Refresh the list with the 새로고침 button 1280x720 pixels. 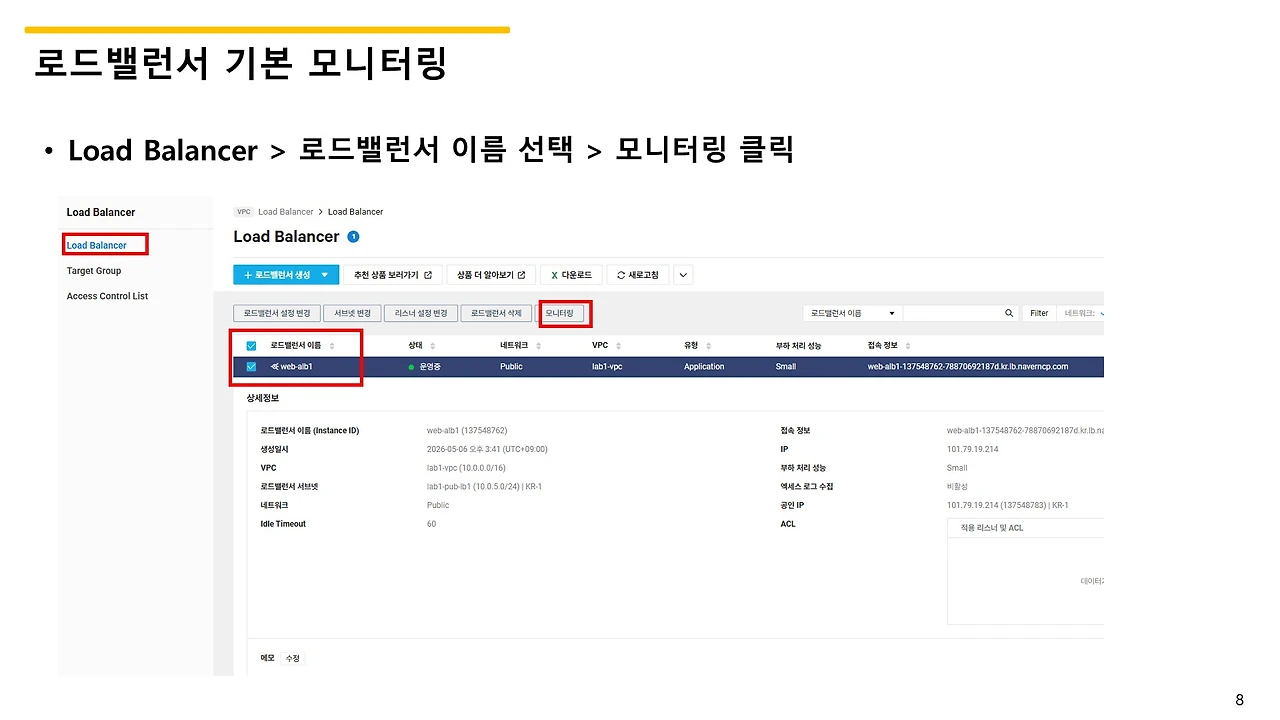638,275
